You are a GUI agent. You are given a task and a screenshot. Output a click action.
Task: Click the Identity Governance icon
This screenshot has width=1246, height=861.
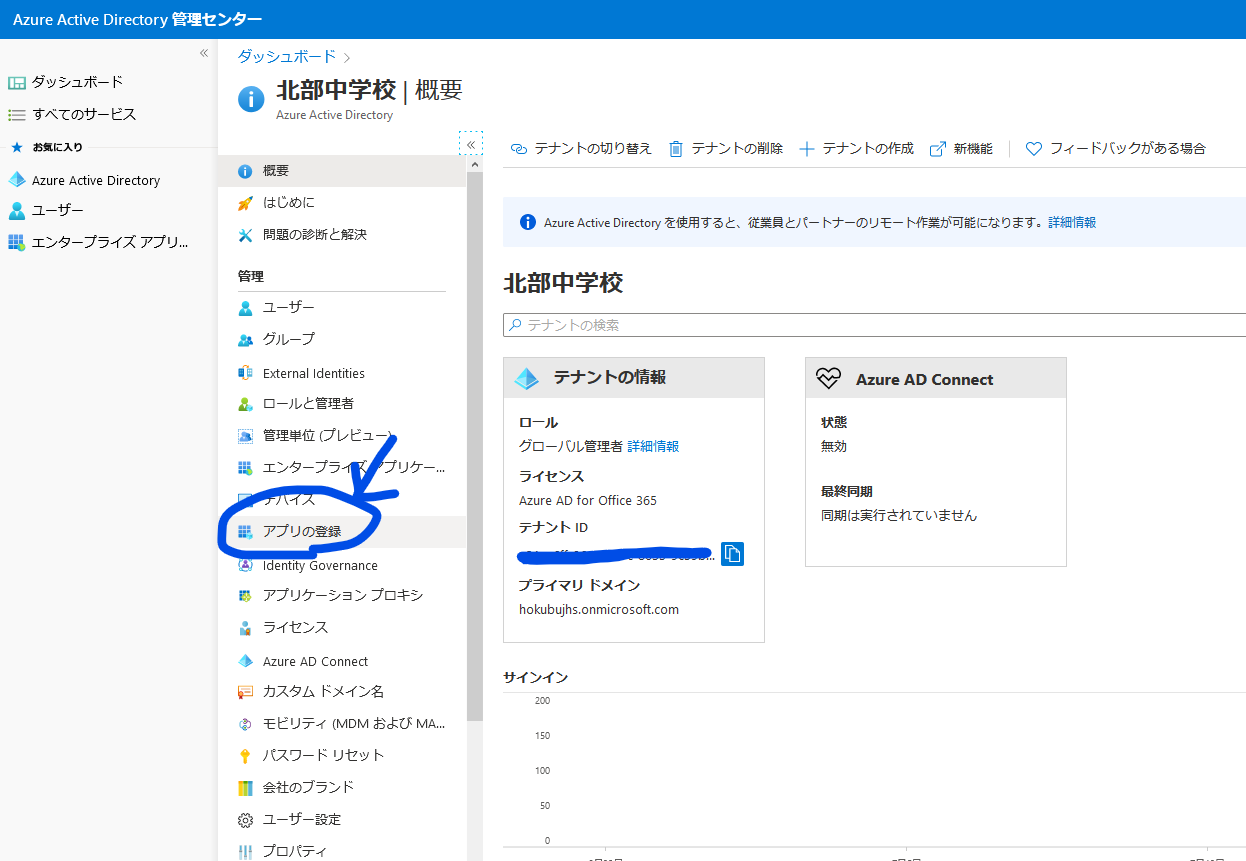click(x=245, y=565)
